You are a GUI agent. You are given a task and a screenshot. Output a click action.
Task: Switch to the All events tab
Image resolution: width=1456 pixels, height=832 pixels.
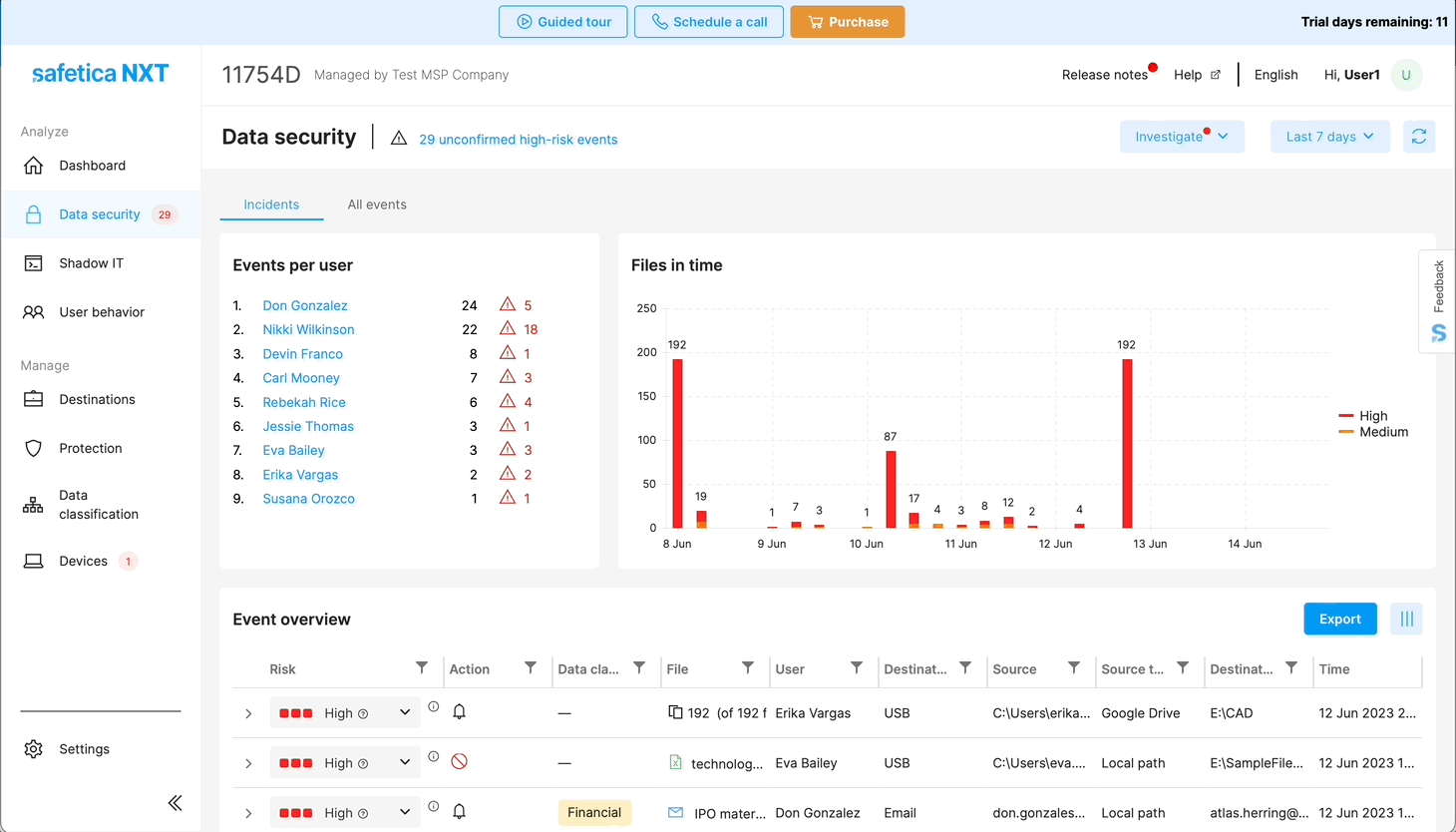(377, 205)
